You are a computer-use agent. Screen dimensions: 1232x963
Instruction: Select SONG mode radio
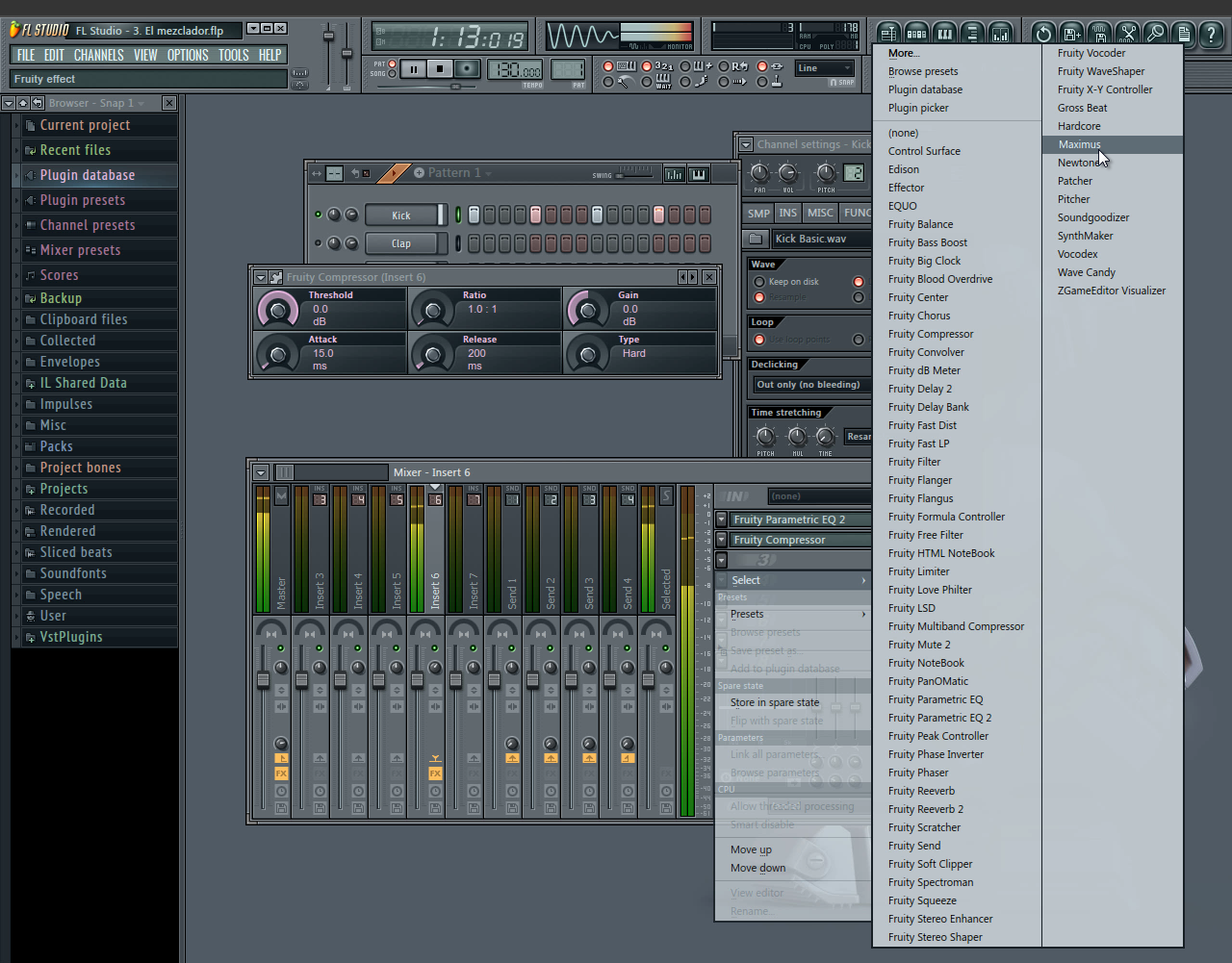click(x=393, y=74)
